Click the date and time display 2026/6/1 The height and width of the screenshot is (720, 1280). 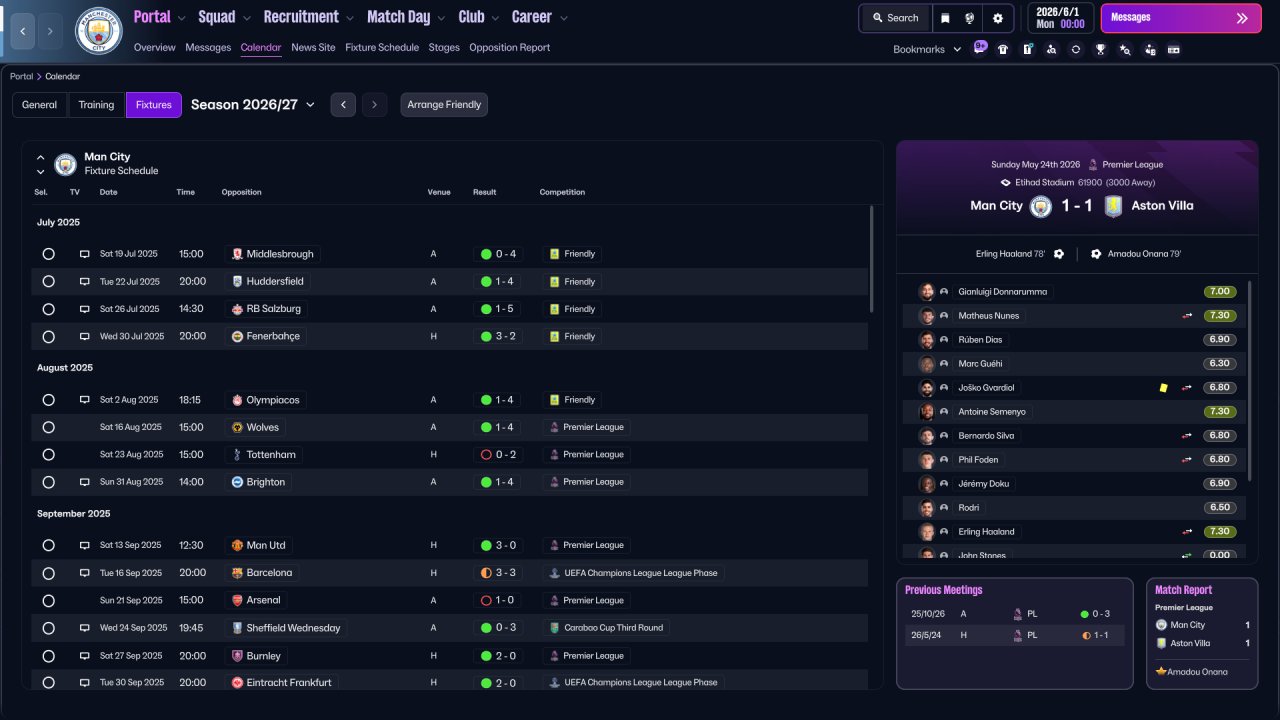(1061, 18)
